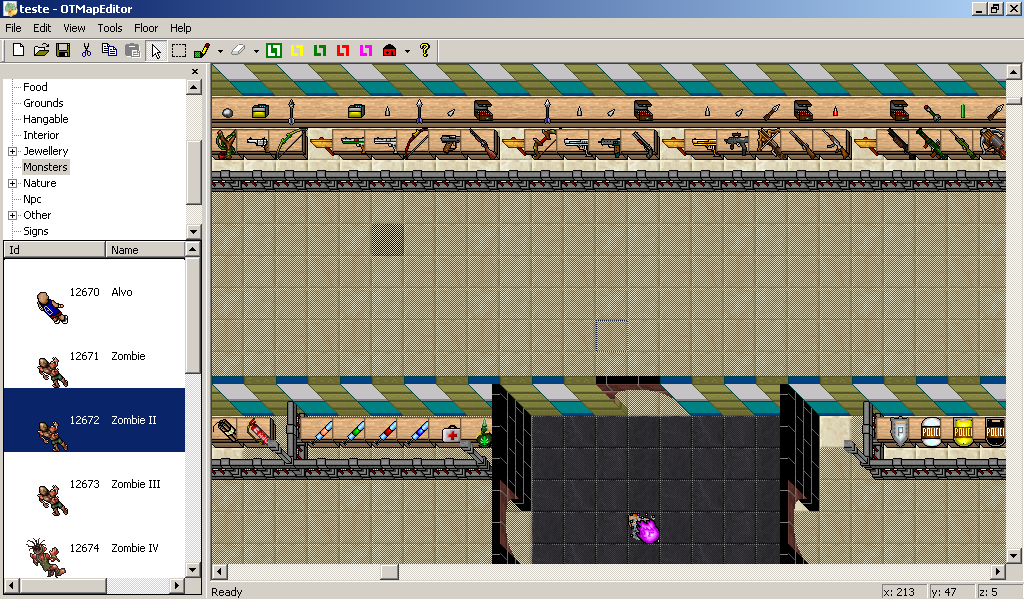Choose the dashed rectangle selection tool
1024x600 pixels.
pyautogui.click(x=178, y=50)
